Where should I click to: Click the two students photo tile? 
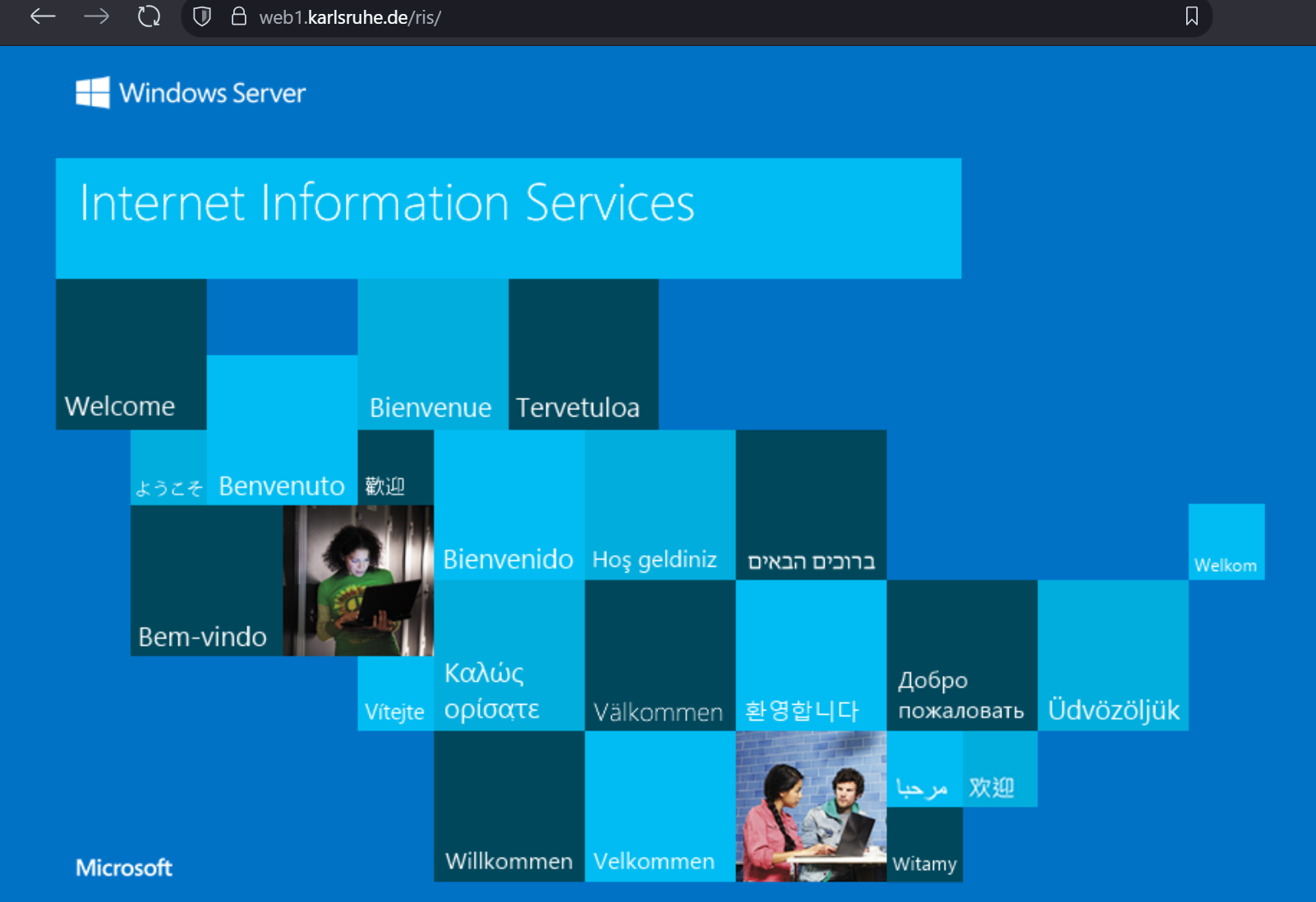pyautogui.click(x=811, y=806)
